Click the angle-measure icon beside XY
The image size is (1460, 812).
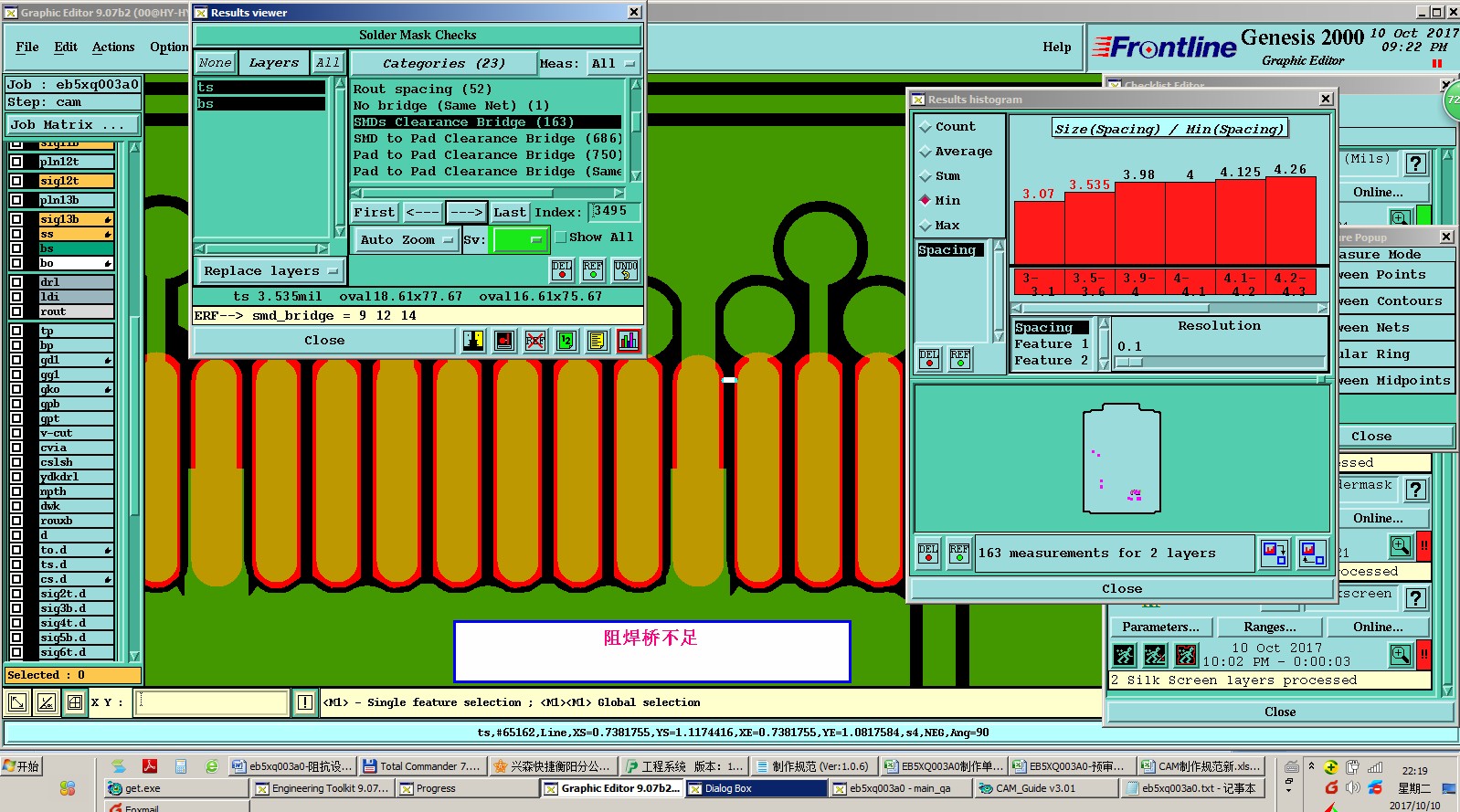coord(47,702)
